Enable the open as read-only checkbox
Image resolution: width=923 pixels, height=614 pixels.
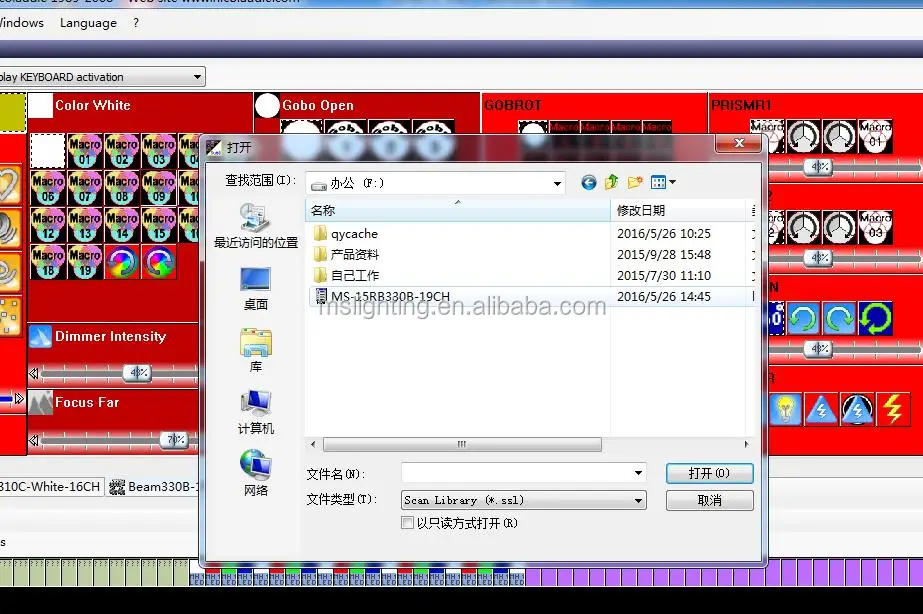click(407, 523)
